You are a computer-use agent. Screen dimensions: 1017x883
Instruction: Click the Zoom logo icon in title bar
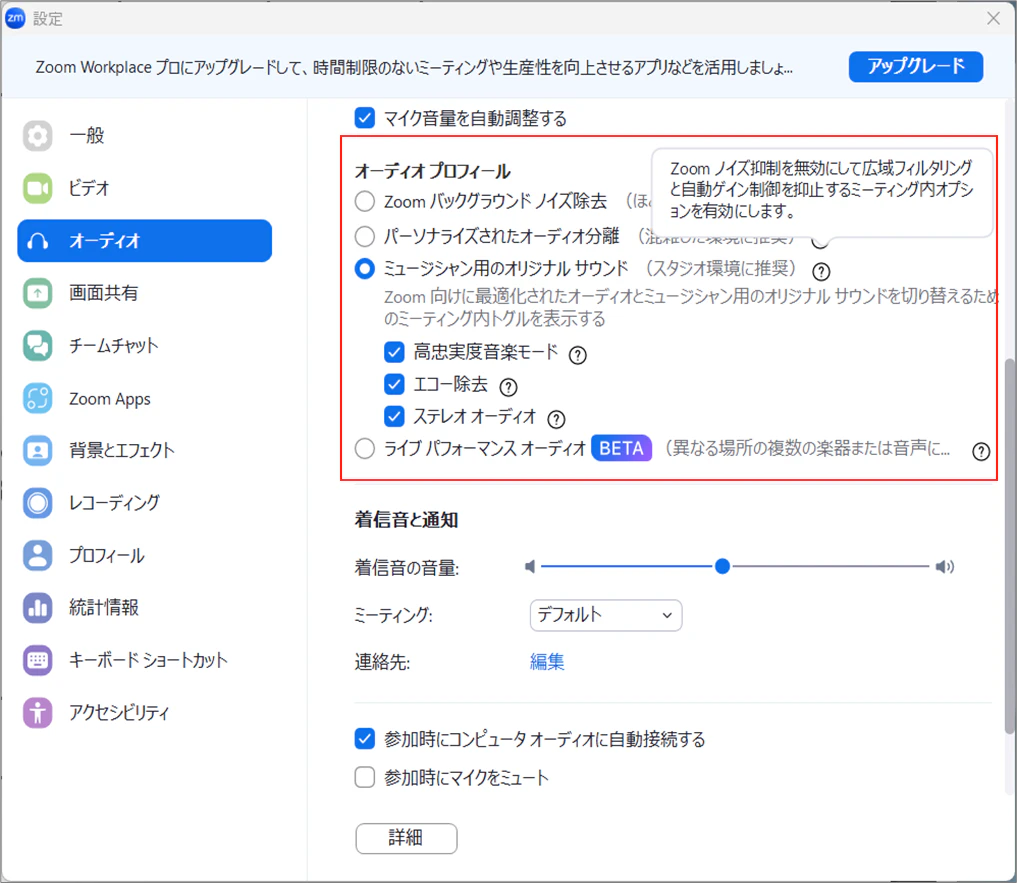tap(15, 18)
